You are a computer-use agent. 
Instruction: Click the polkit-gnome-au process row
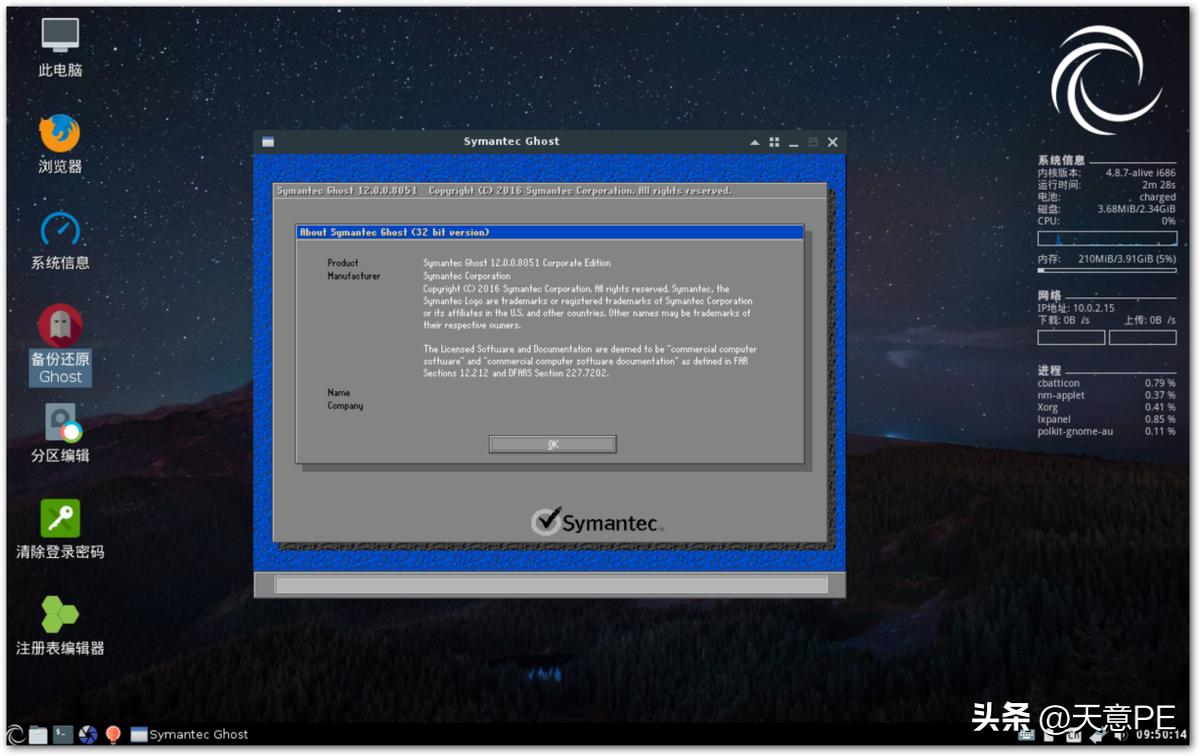point(1106,431)
